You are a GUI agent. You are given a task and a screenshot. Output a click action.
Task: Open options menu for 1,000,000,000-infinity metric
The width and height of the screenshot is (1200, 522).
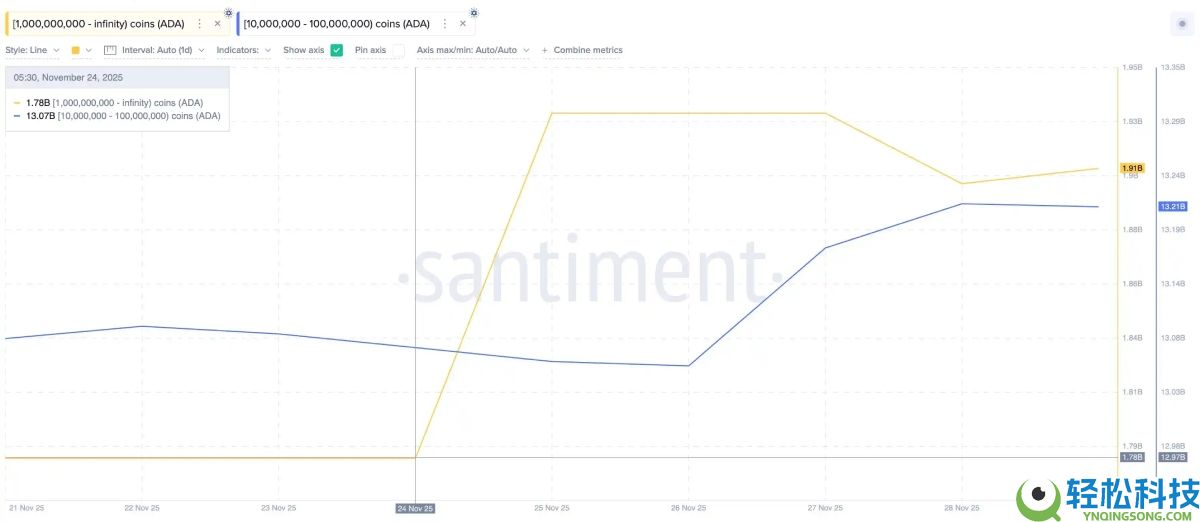pyautogui.click(x=200, y=23)
